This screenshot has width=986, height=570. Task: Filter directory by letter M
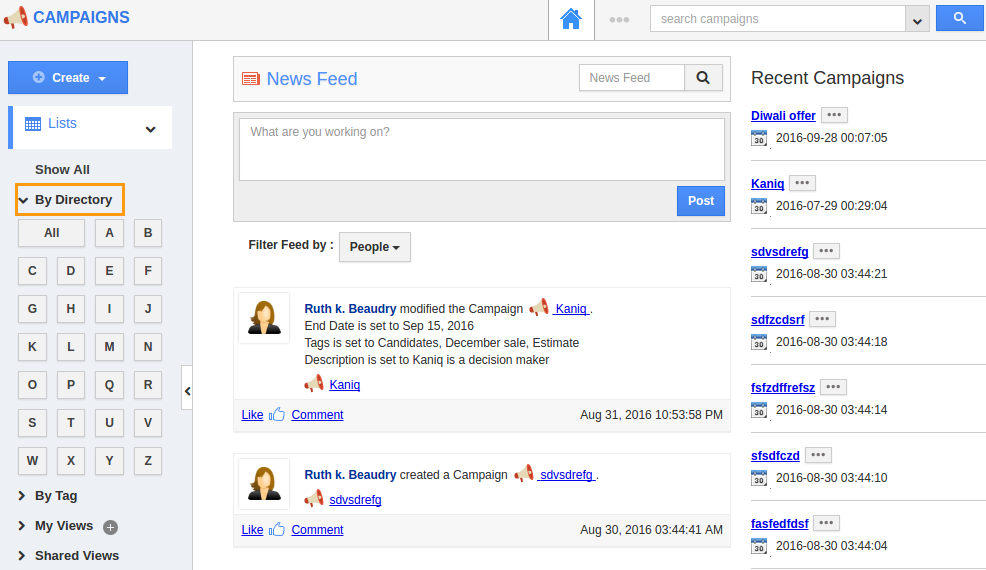click(x=109, y=347)
